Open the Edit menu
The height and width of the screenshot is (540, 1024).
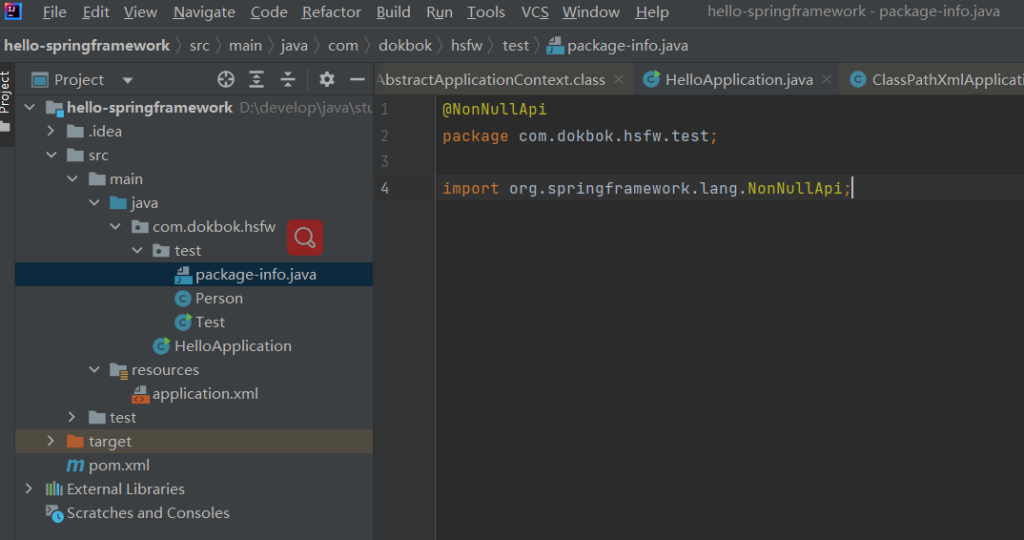point(95,12)
